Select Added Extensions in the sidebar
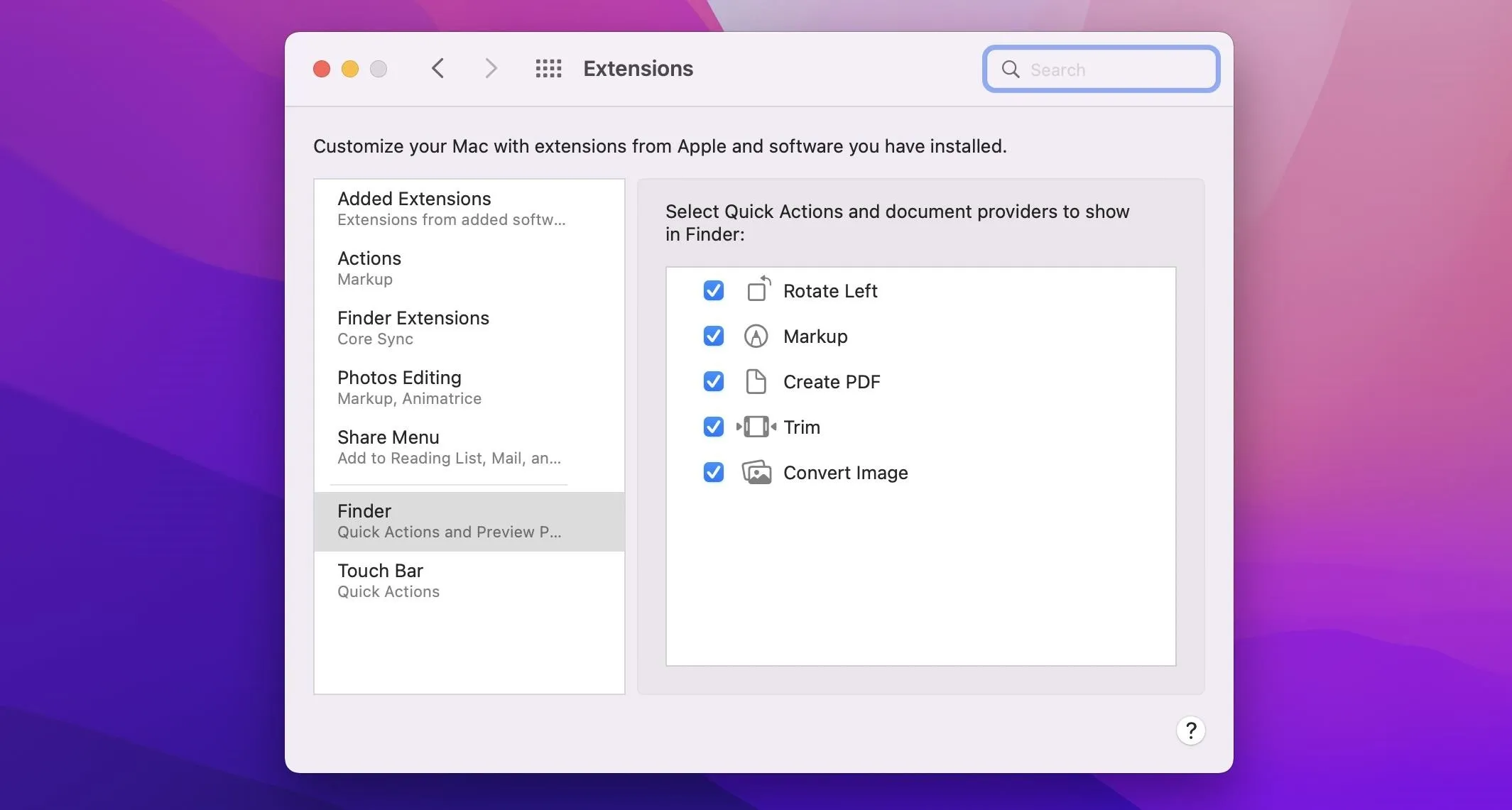The image size is (1512, 810). point(469,209)
